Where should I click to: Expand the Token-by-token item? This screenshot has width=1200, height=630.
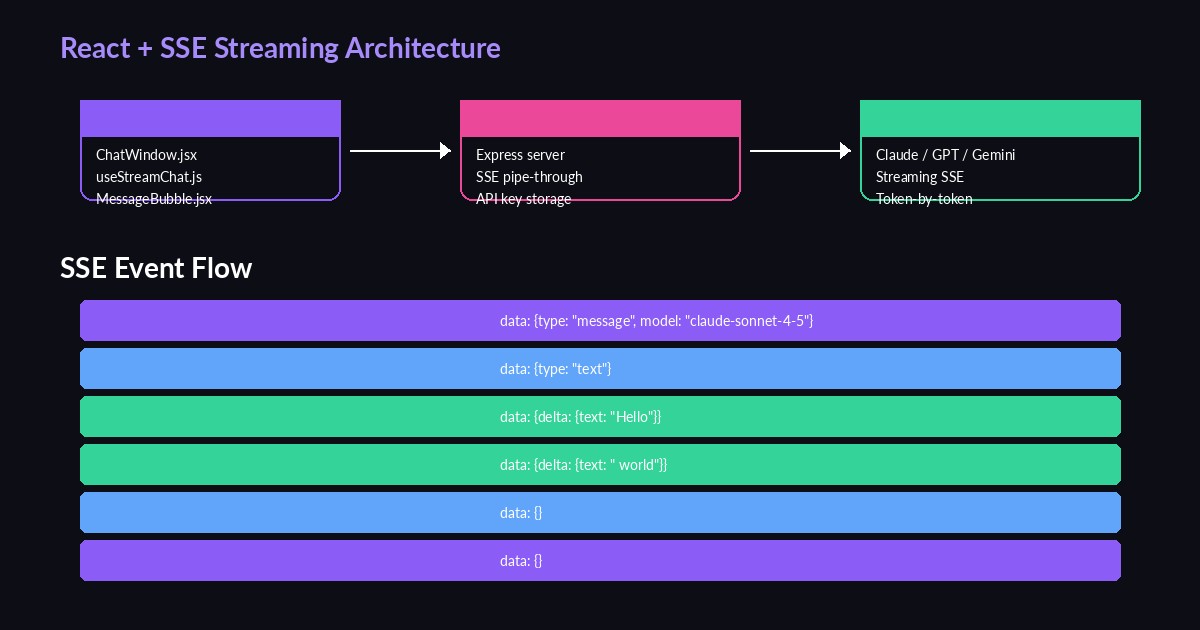[x=923, y=199]
